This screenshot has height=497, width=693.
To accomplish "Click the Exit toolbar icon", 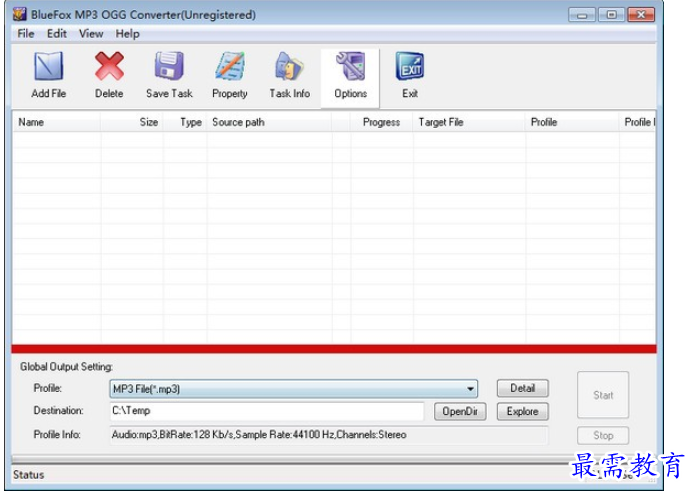I will pyautogui.click(x=410, y=66).
